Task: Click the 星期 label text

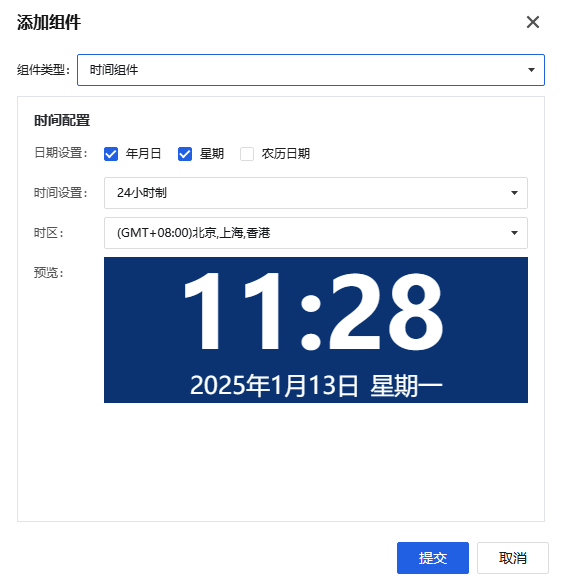Action: point(212,153)
